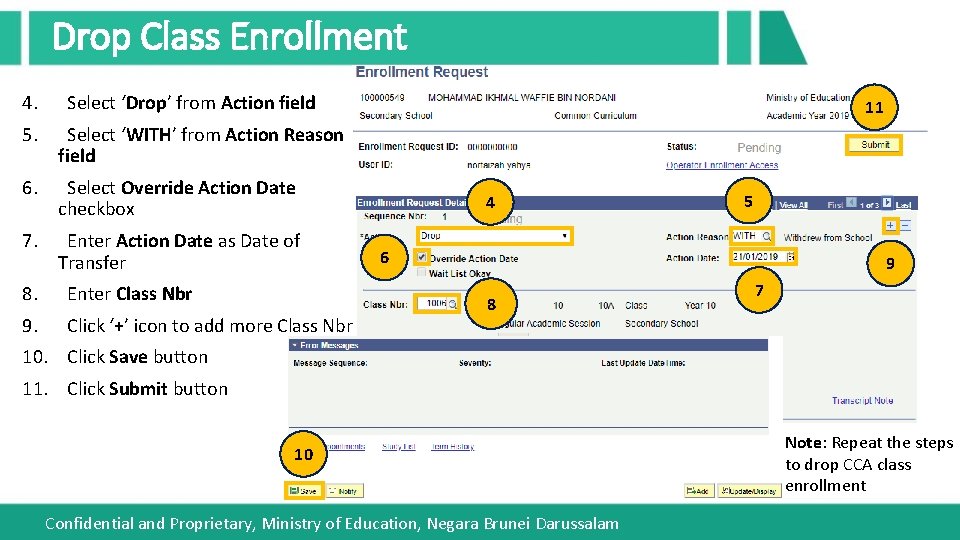Click the Last navigation link
This screenshot has height=540, width=960.
(904, 205)
